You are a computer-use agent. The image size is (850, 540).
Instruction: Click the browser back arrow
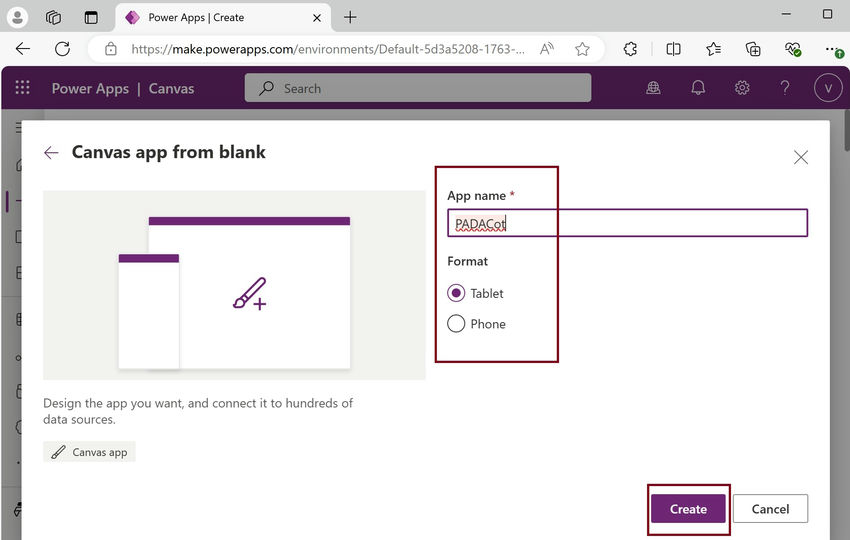[x=23, y=49]
